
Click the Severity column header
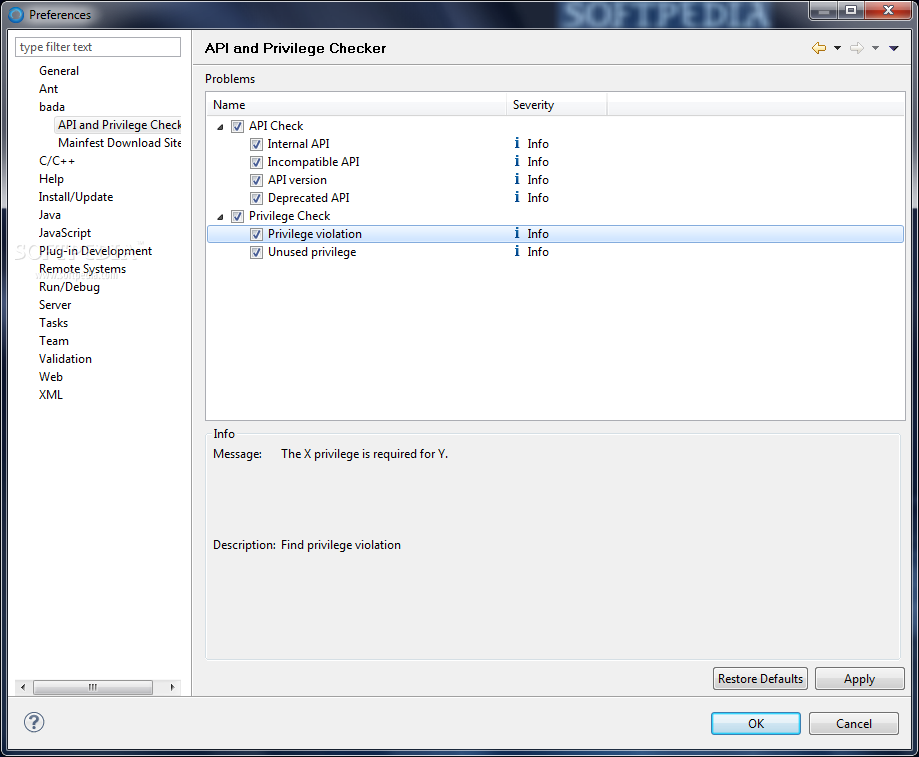coord(557,105)
